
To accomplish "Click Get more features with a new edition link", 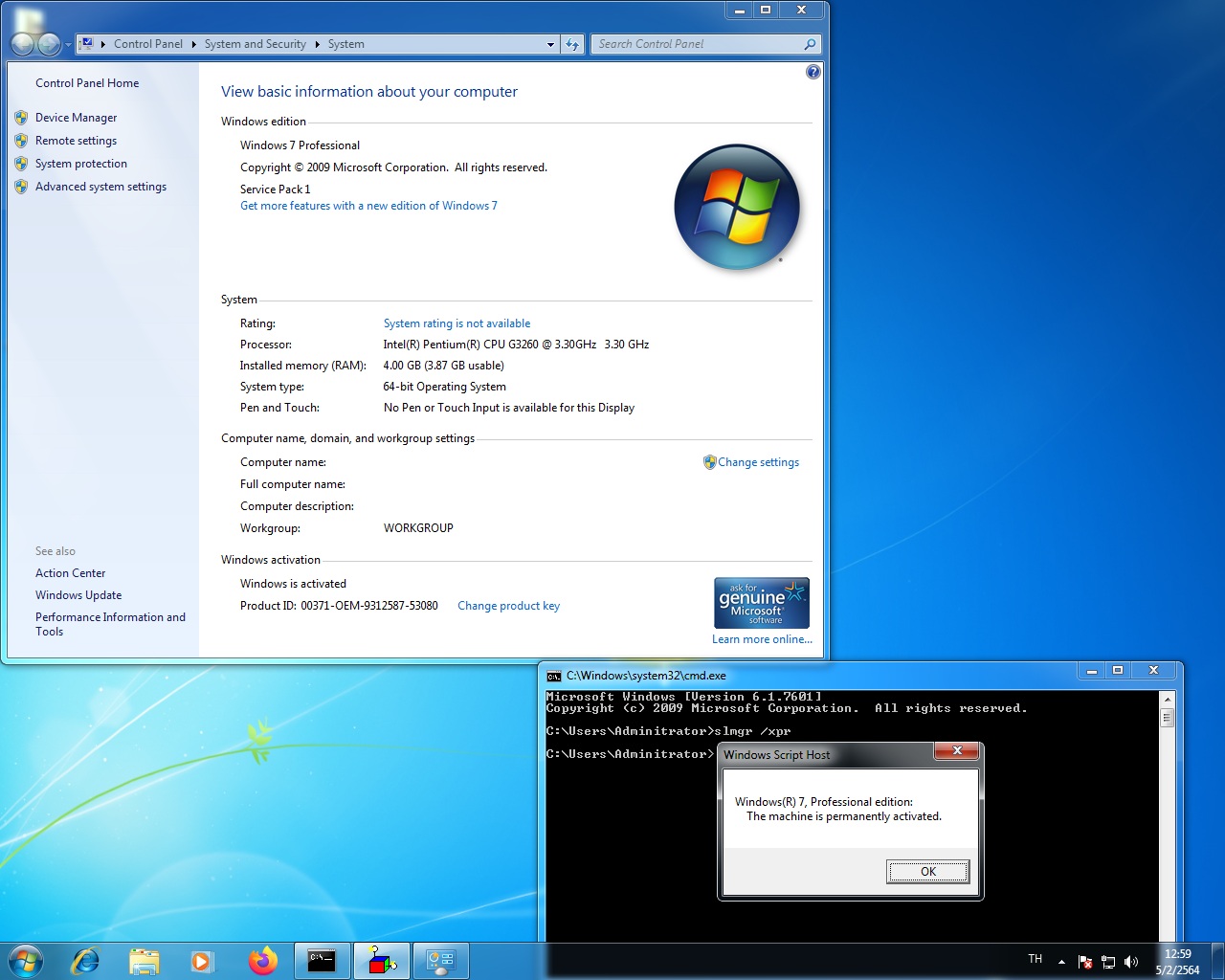I will [368, 206].
